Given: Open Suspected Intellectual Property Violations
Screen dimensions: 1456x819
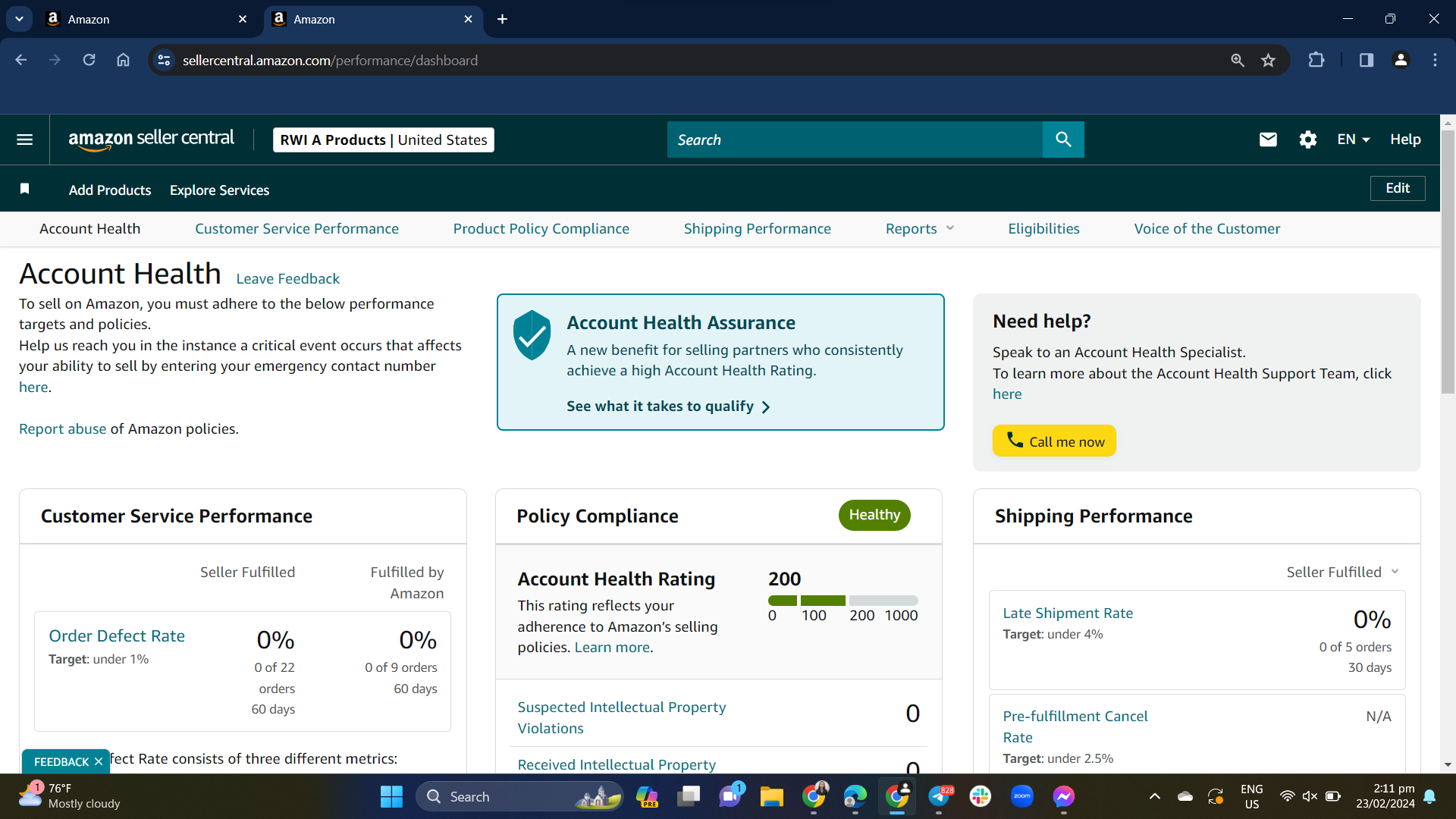Looking at the screenshot, I should 621,717.
